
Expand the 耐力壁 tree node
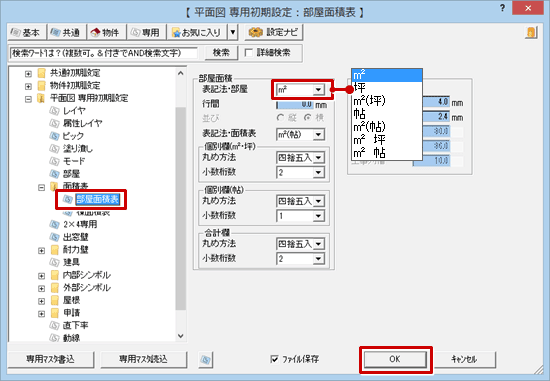(x=41, y=250)
